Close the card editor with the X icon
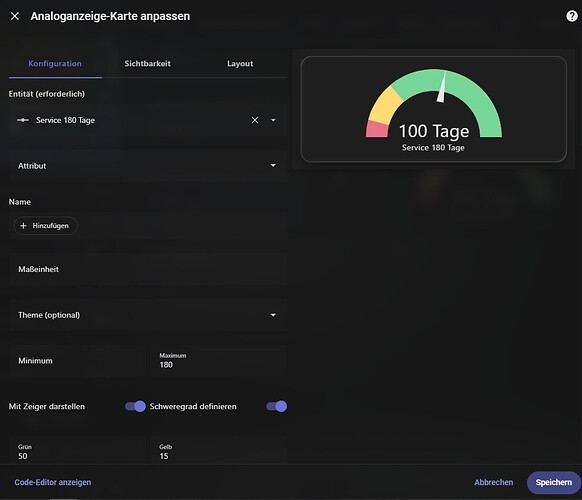Screen dimensions: 582x500 (x=15, y=16)
